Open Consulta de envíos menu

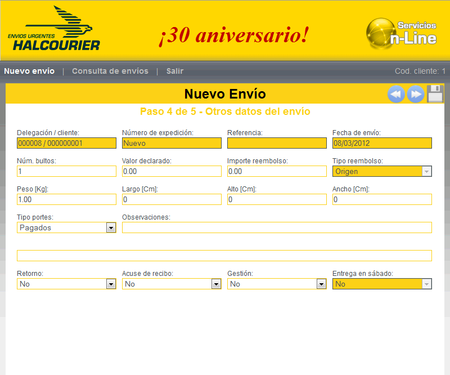pos(110,71)
